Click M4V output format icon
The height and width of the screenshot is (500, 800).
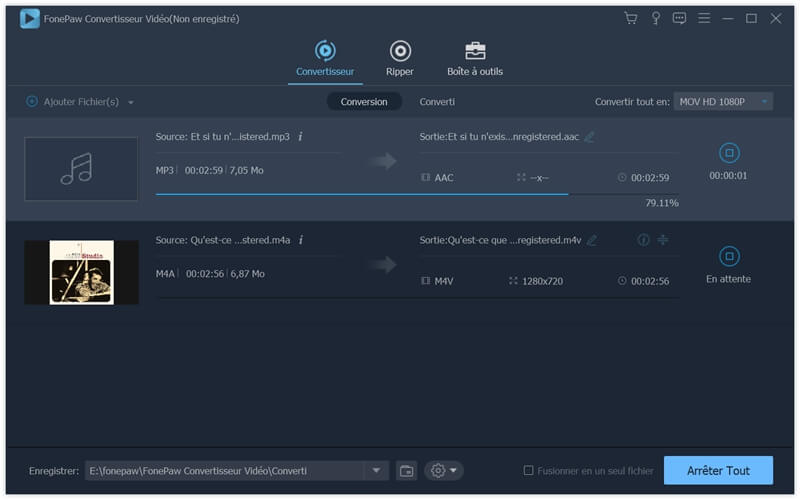click(425, 281)
